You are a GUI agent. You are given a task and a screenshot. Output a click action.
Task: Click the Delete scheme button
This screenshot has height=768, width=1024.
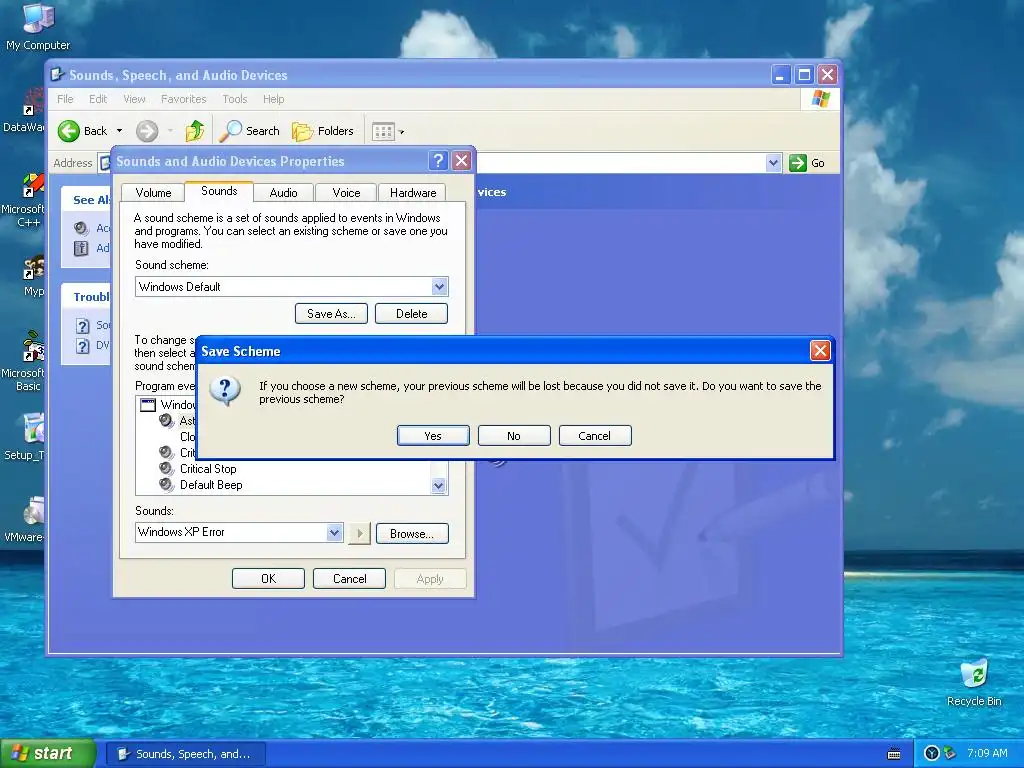pyautogui.click(x=411, y=313)
